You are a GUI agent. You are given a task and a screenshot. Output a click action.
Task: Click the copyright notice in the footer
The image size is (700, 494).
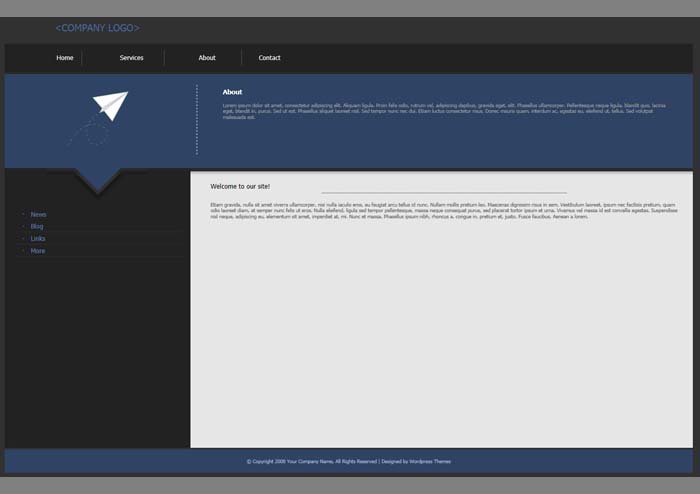point(311,462)
